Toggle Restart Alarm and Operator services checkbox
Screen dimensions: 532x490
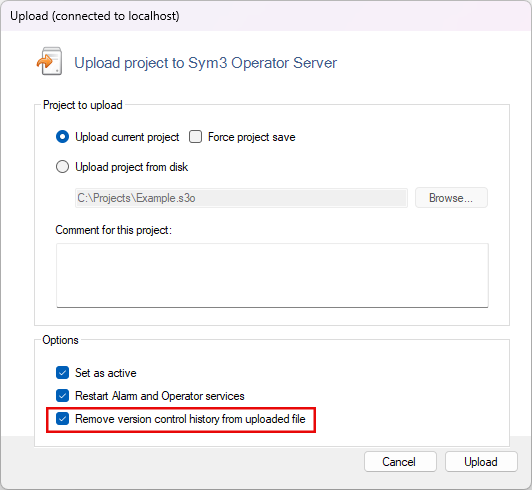pyautogui.click(x=62, y=395)
